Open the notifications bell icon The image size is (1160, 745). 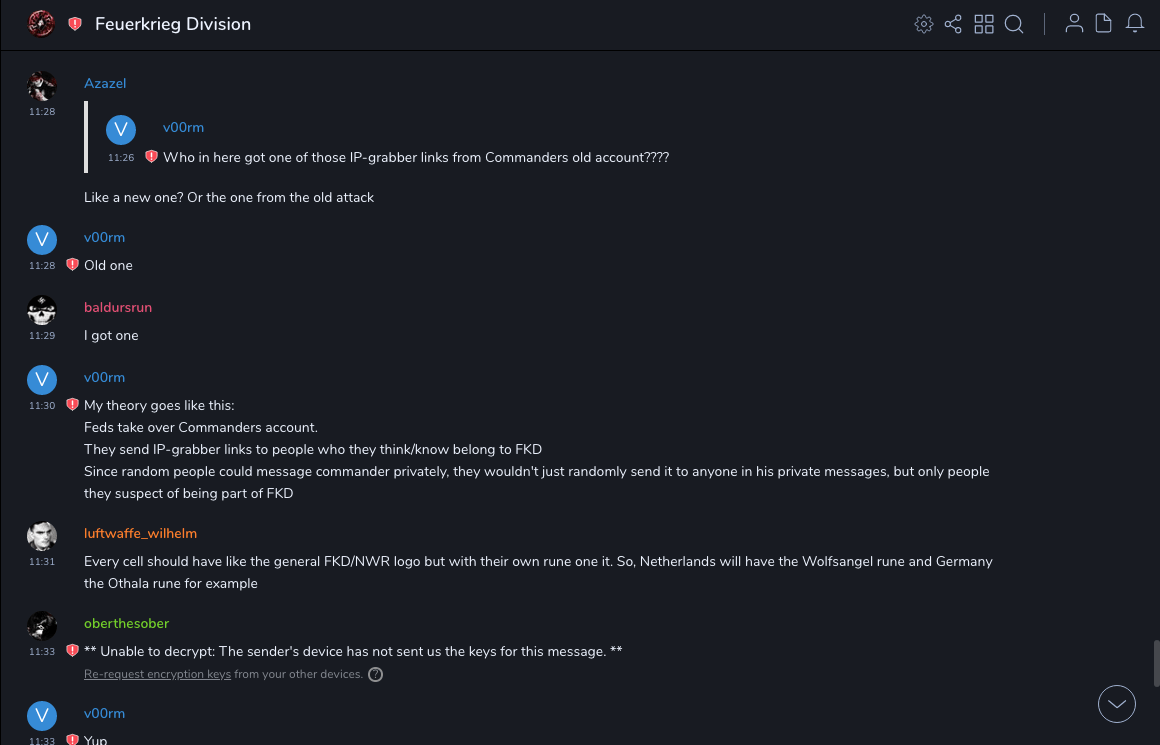(x=1135, y=24)
